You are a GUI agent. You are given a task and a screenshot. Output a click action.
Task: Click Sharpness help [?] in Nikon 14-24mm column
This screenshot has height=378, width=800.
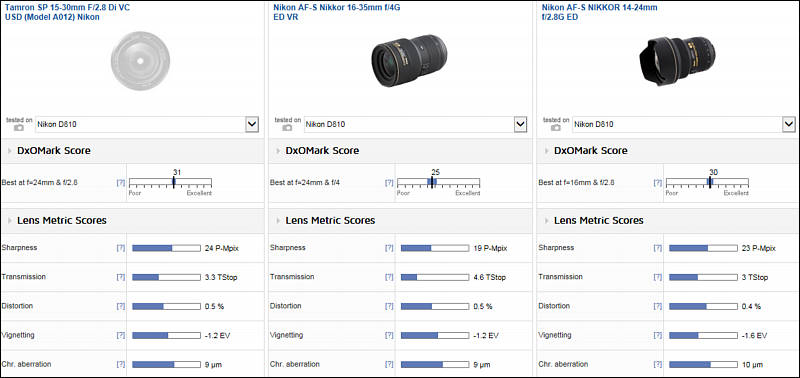pos(657,248)
